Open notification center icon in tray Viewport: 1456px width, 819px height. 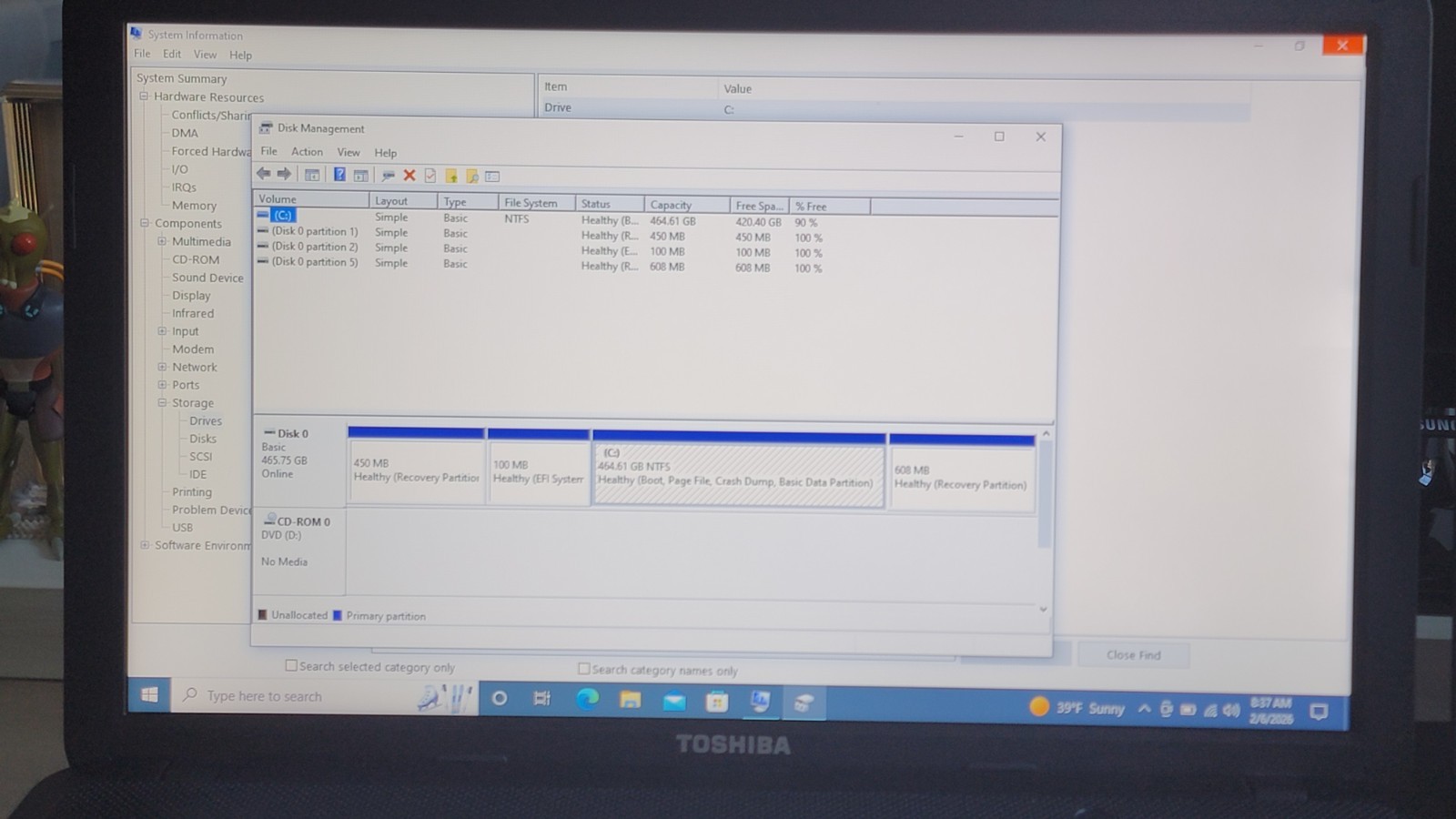click(x=1319, y=712)
